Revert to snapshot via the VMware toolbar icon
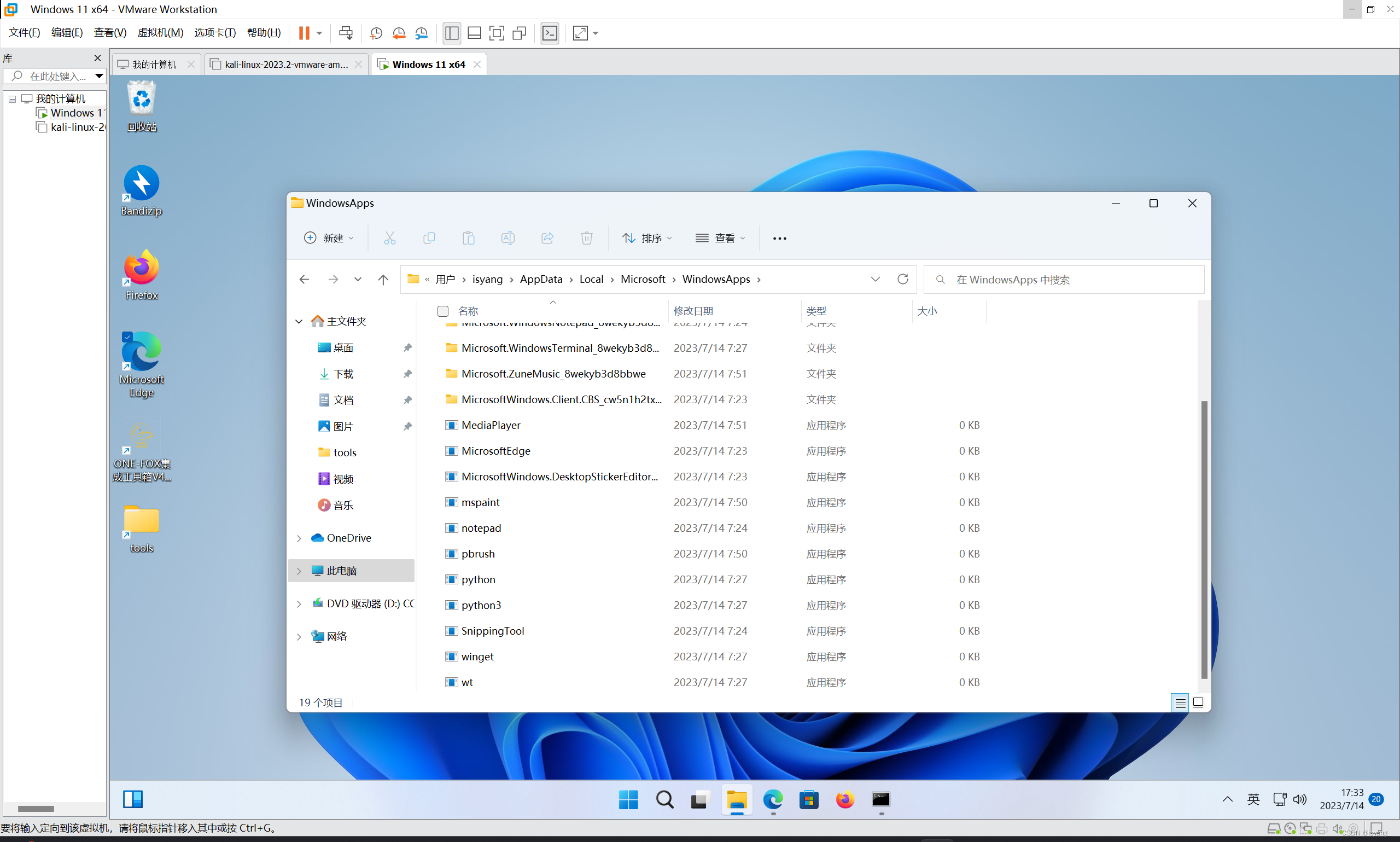1400x842 pixels. pos(399,33)
